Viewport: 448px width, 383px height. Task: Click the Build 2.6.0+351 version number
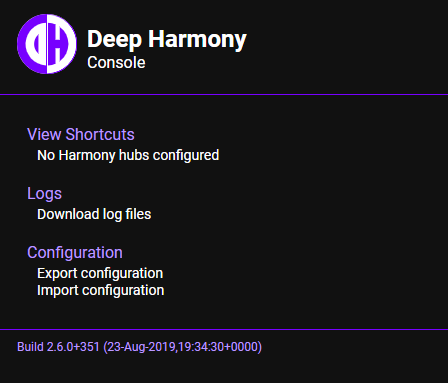click(x=58, y=347)
